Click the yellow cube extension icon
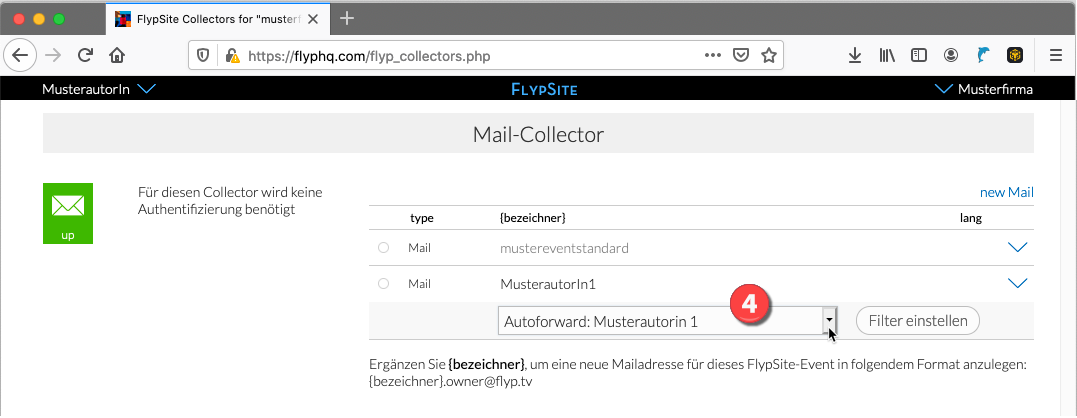This screenshot has width=1077, height=418. pyautogui.click(x=1014, y=56)
